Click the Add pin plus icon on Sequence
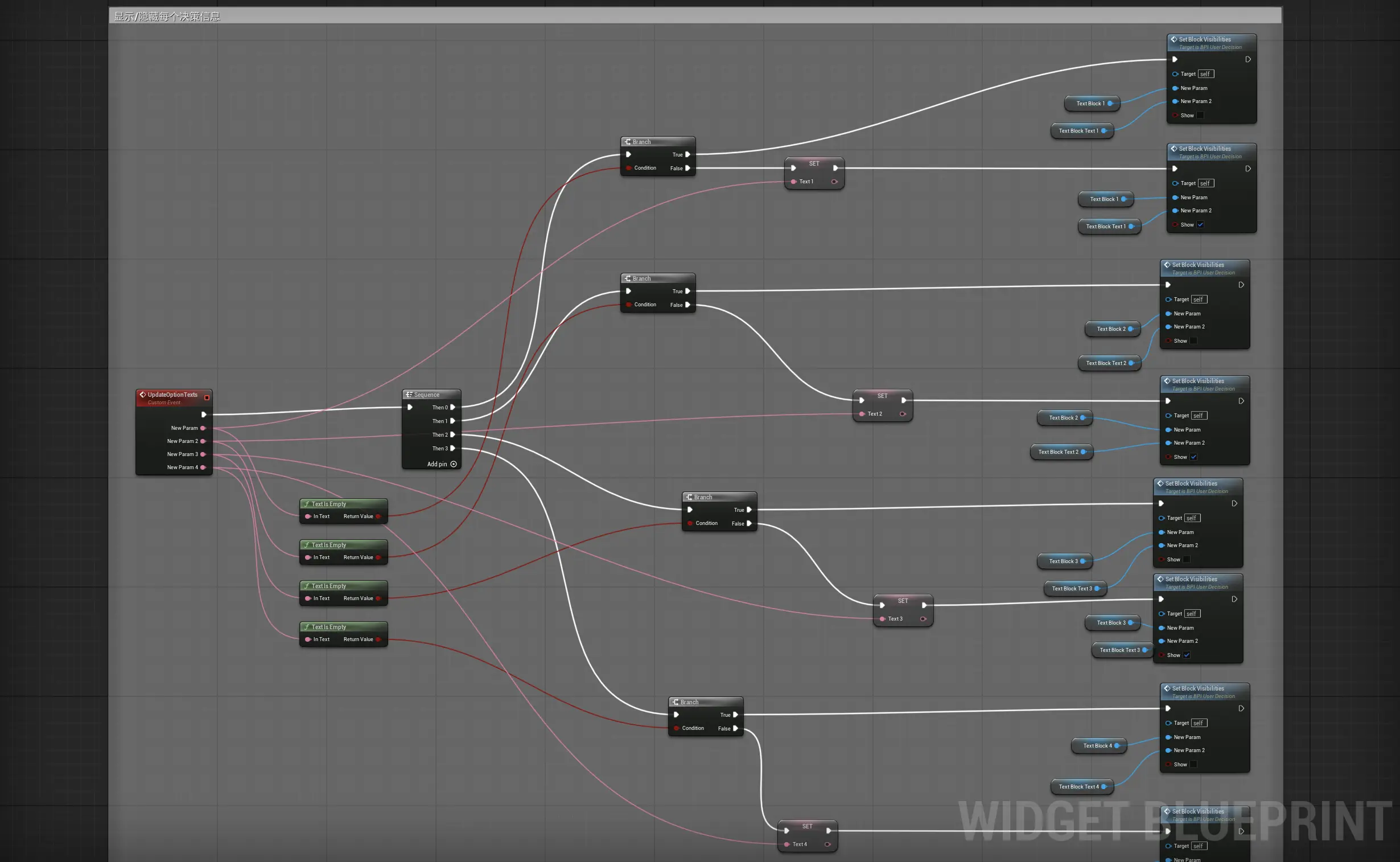This screenshot has width=1400, height=862. pos(454,464)
